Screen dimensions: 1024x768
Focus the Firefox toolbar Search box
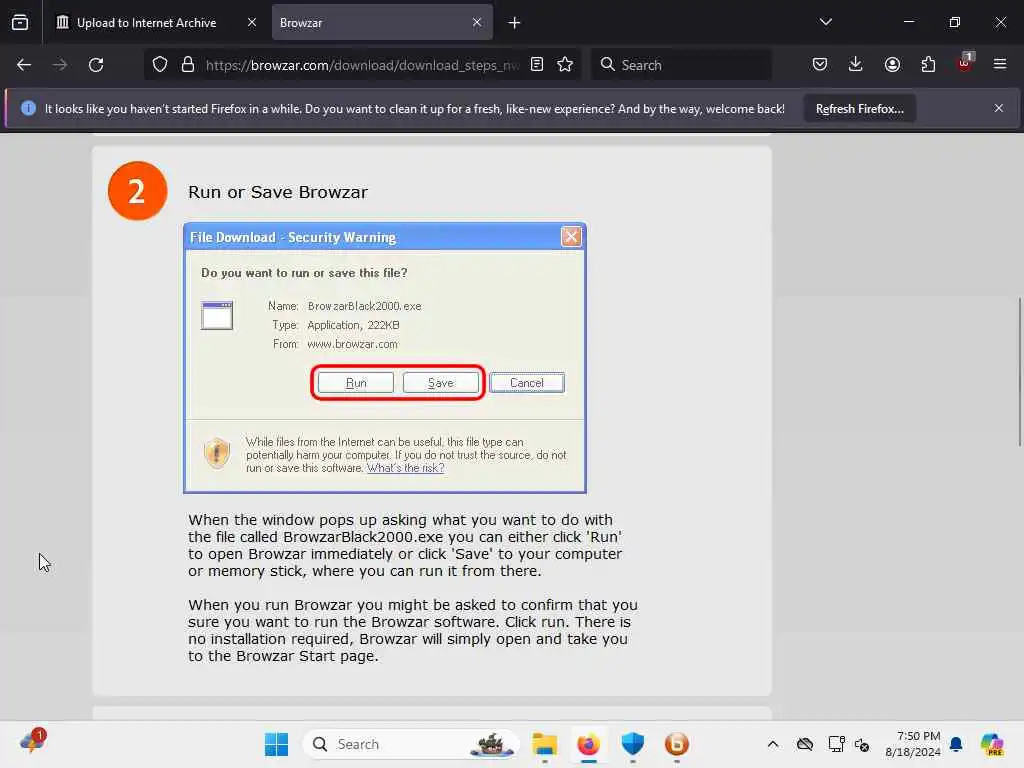tap(680, 65)
